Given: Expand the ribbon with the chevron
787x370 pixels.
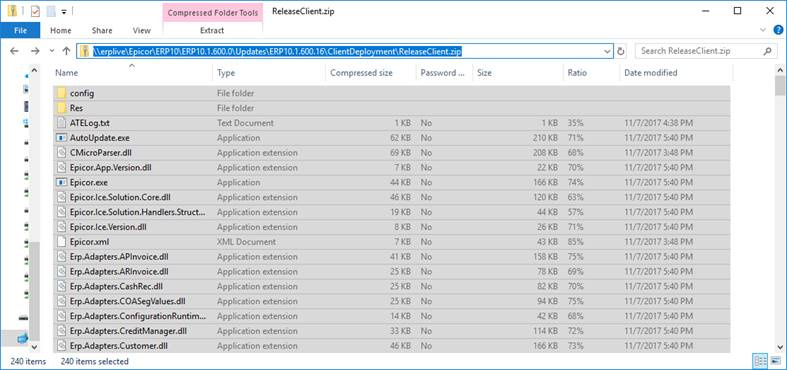Looking at the screenshot, I should [764, 30].
